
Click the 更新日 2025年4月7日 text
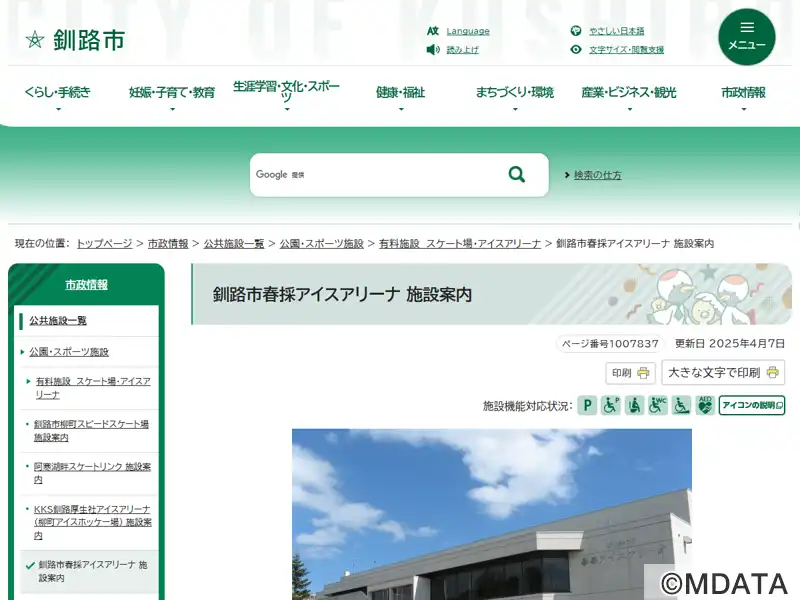(x=730, y=343)
